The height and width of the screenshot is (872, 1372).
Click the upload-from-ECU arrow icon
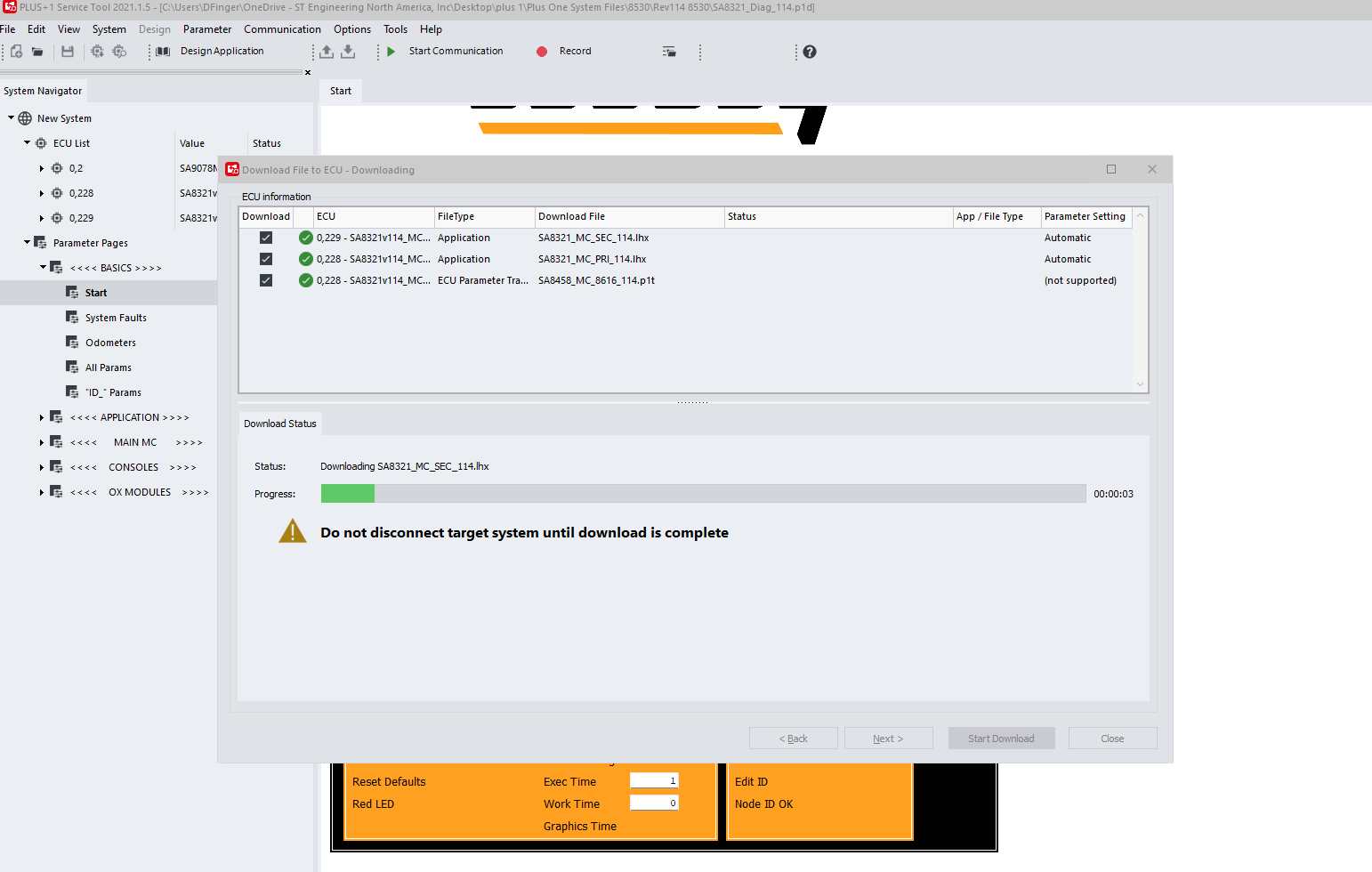[x=327, y=52]
